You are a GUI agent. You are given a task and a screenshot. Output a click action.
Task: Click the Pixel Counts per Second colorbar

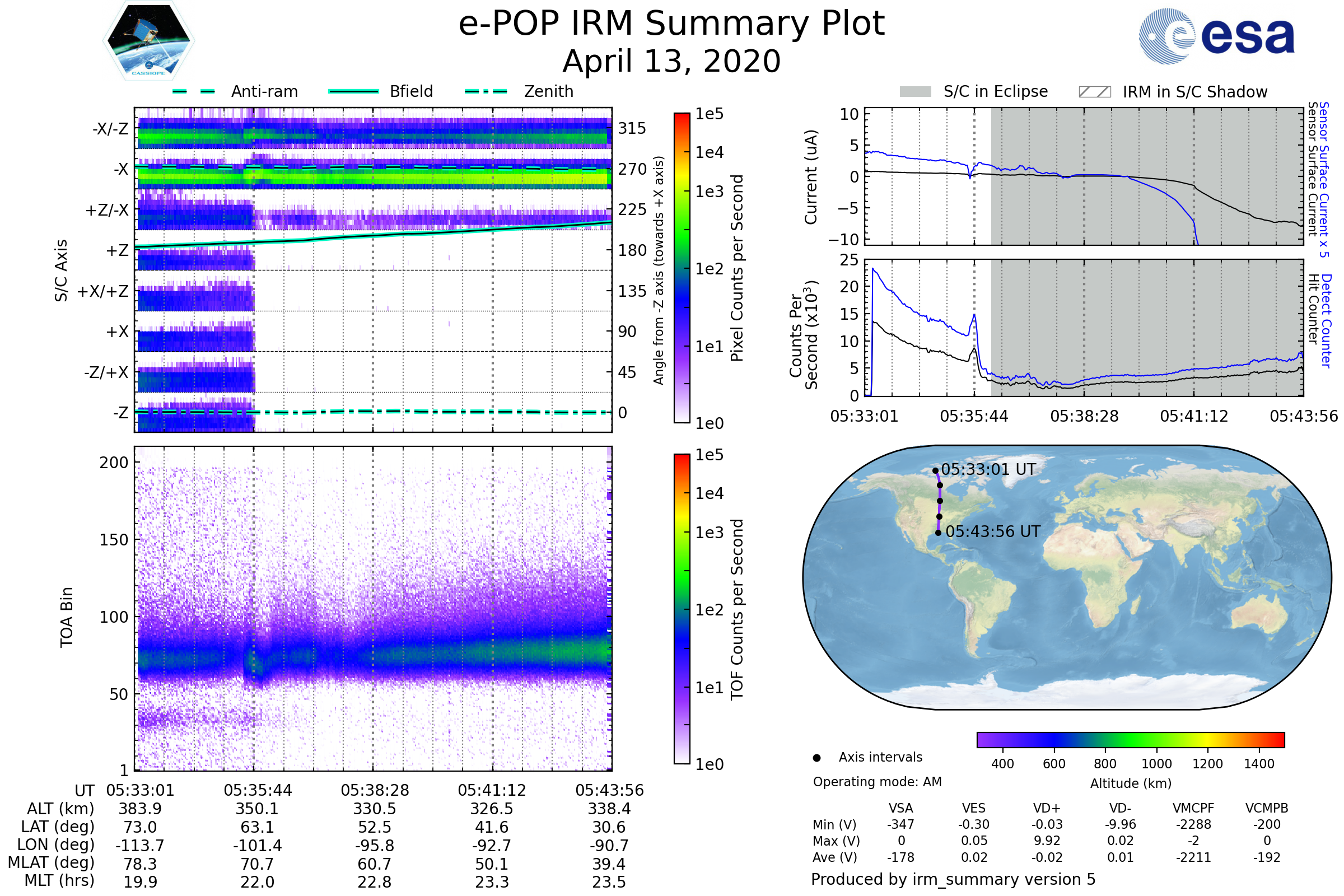click(x=682, y=268)
